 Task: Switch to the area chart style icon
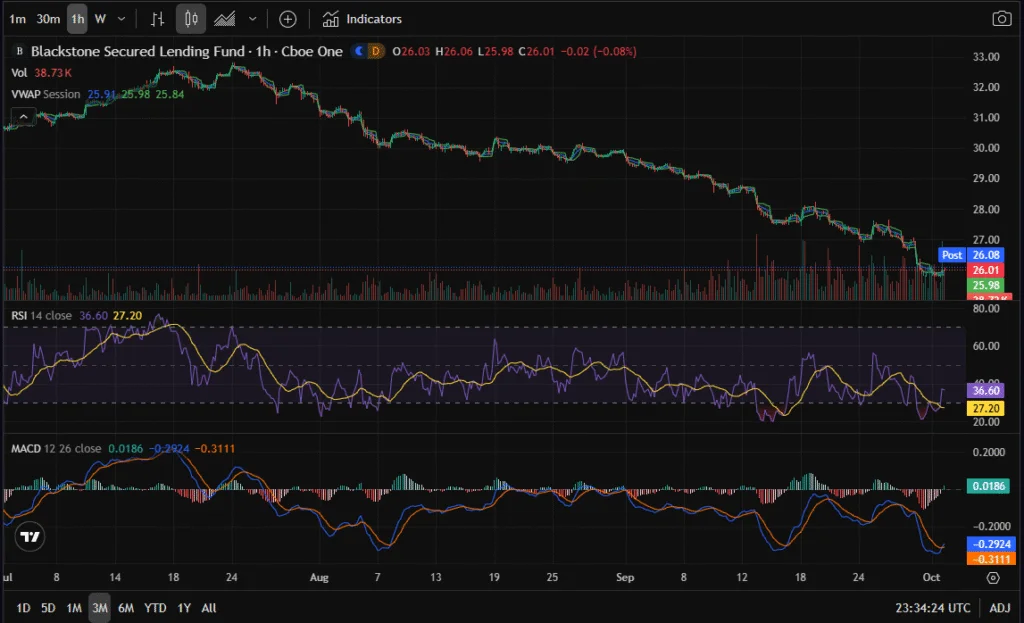pos(225,19)
